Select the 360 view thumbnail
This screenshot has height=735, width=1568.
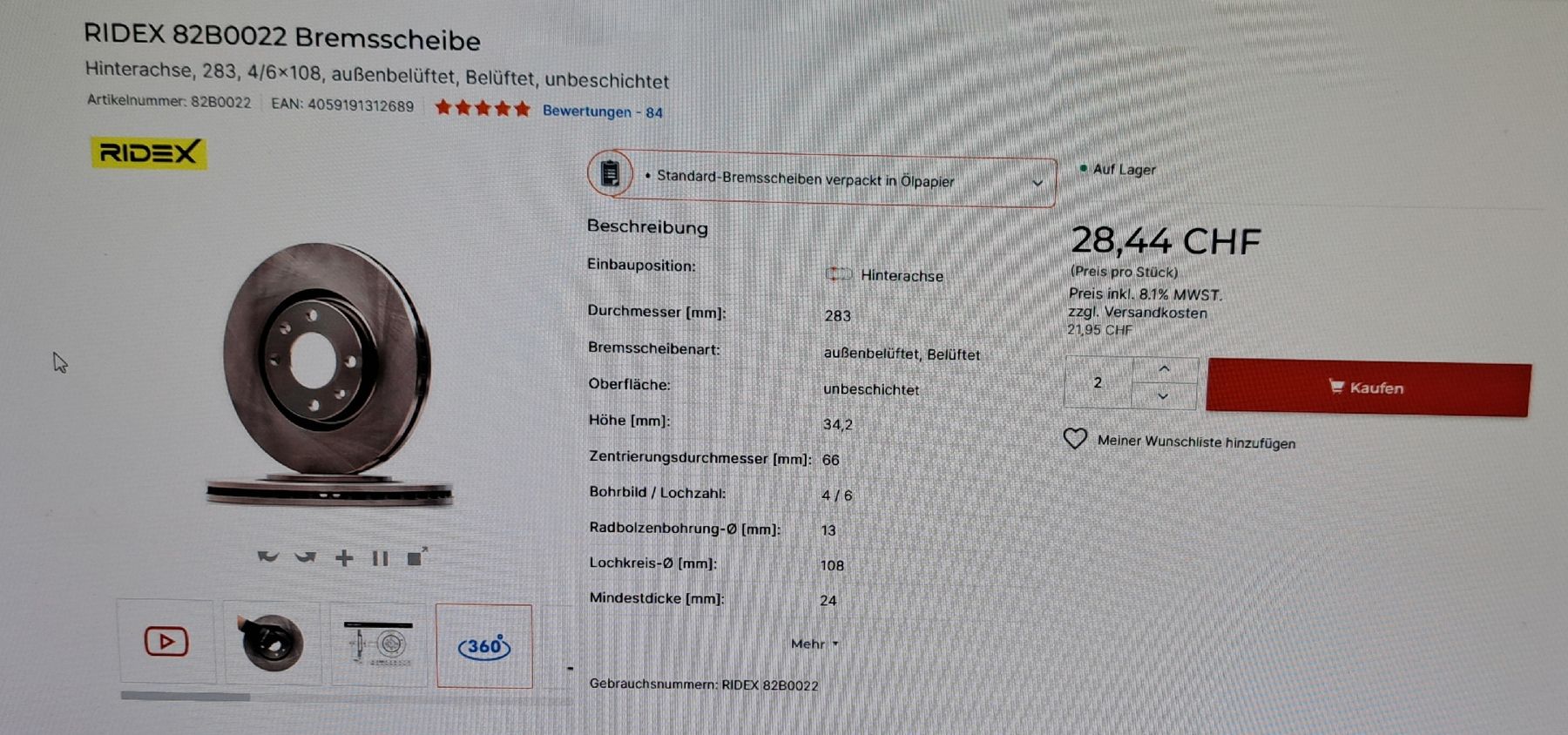point(484,646)
